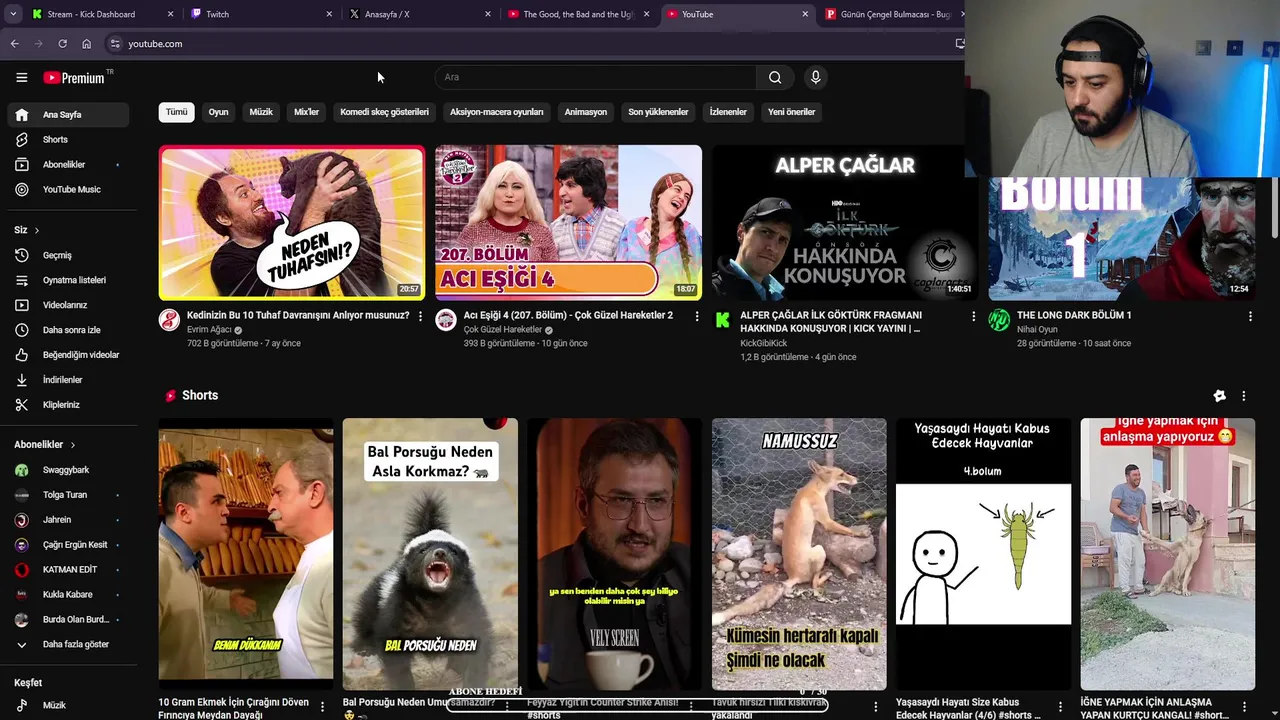Switch to the Twitch browser tab
Viewport: 1280px width, 720px height.
[x=262, y=14]
